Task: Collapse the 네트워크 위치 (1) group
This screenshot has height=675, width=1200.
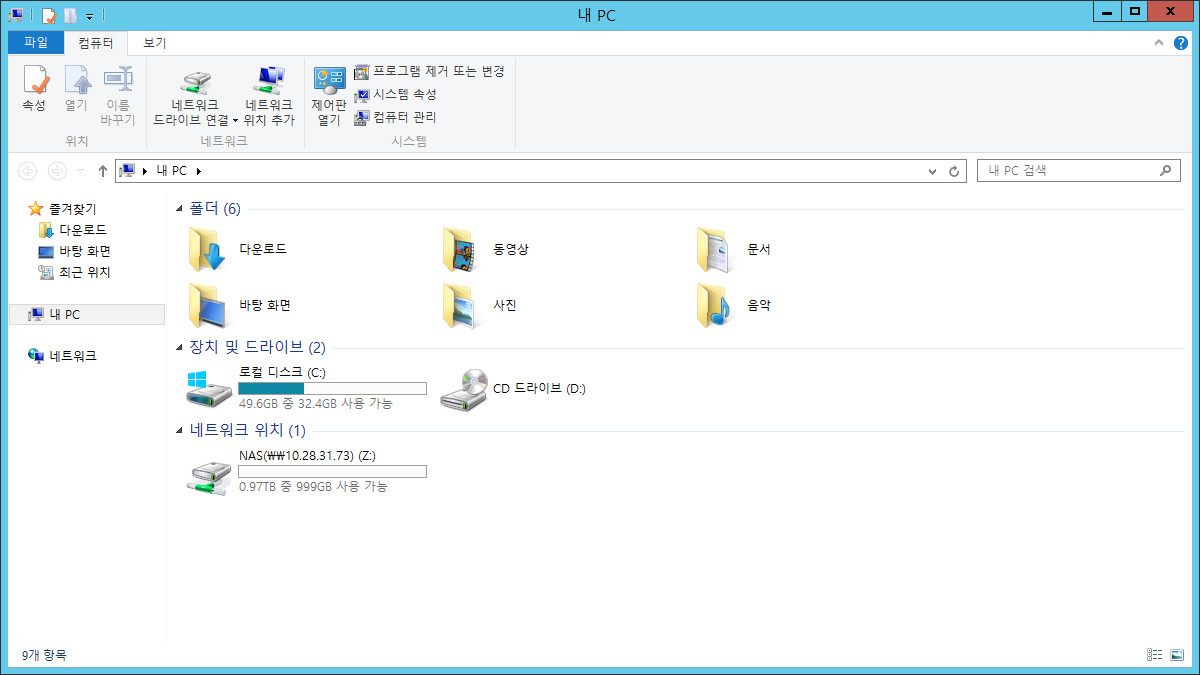Action: tap(180, 431)
